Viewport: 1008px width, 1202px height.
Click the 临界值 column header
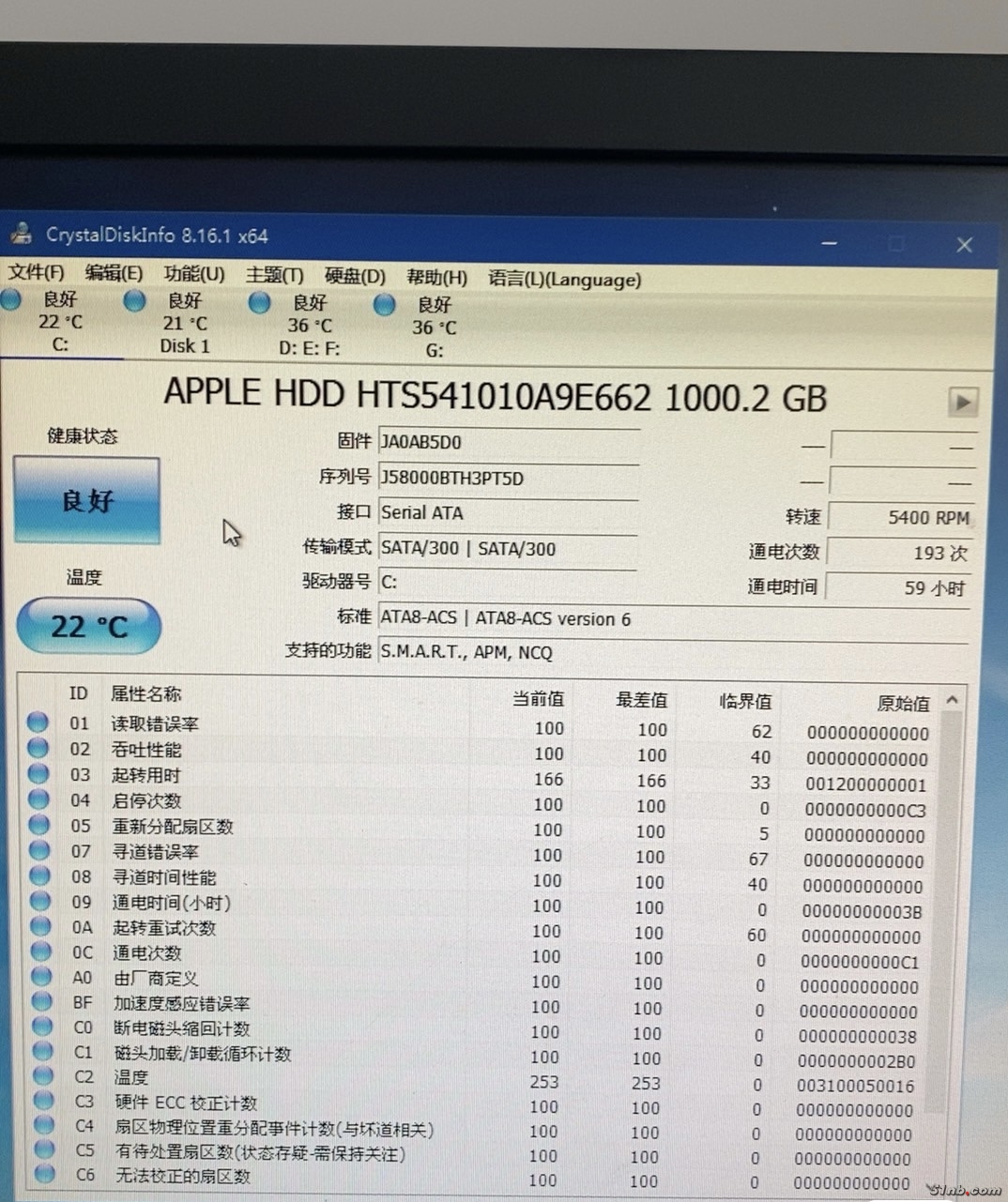click(745, 702)
